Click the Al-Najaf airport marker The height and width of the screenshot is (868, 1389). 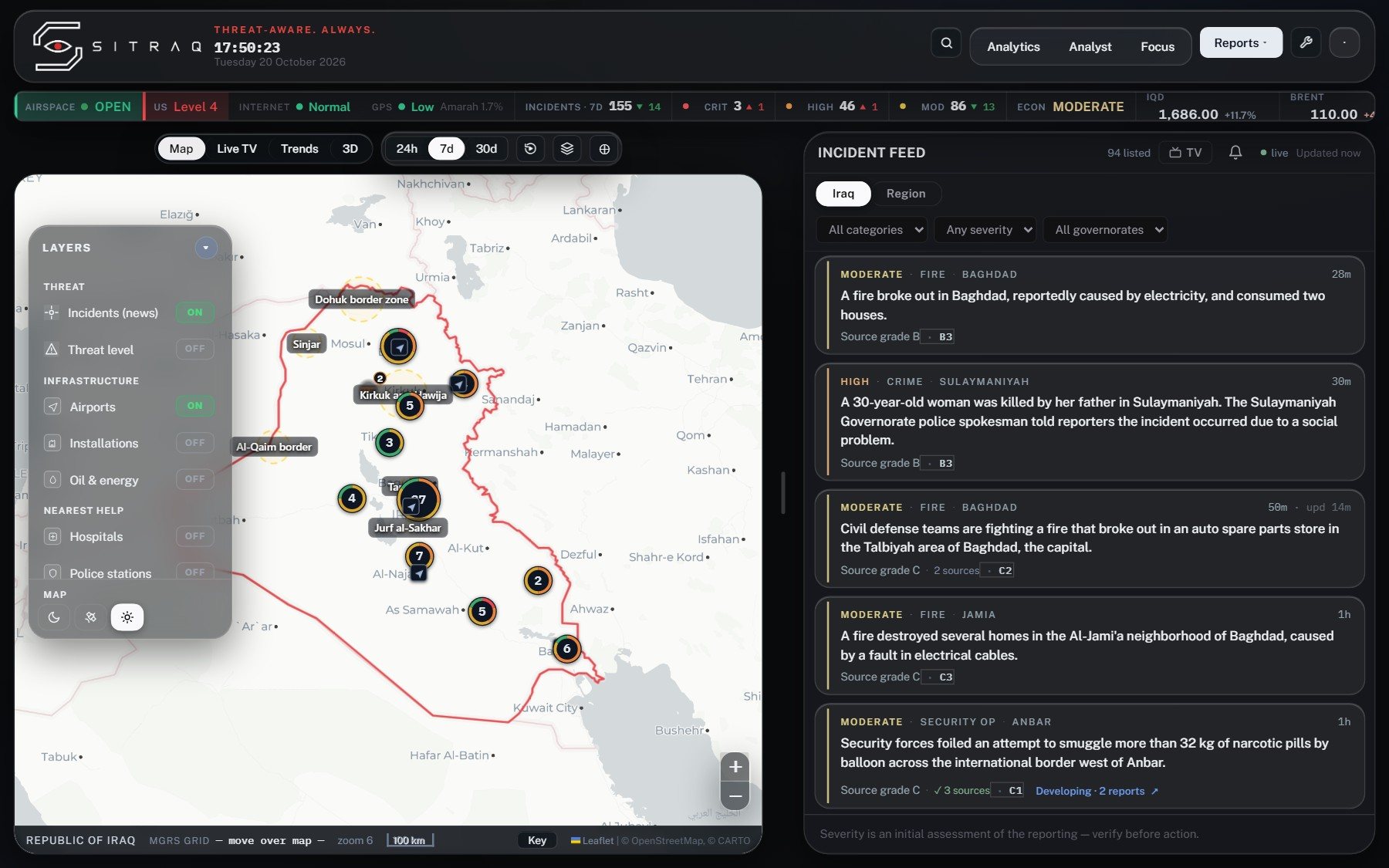click(x=419, y=573)
